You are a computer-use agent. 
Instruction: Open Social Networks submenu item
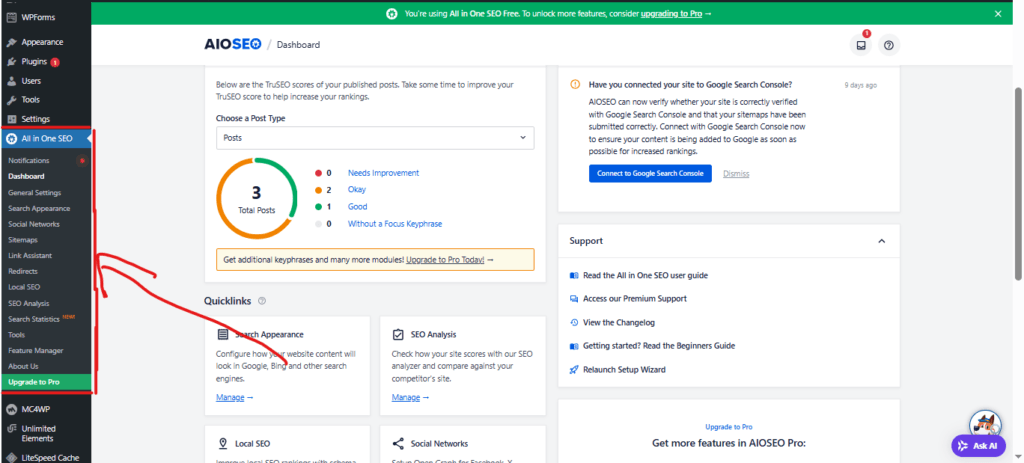34,224
